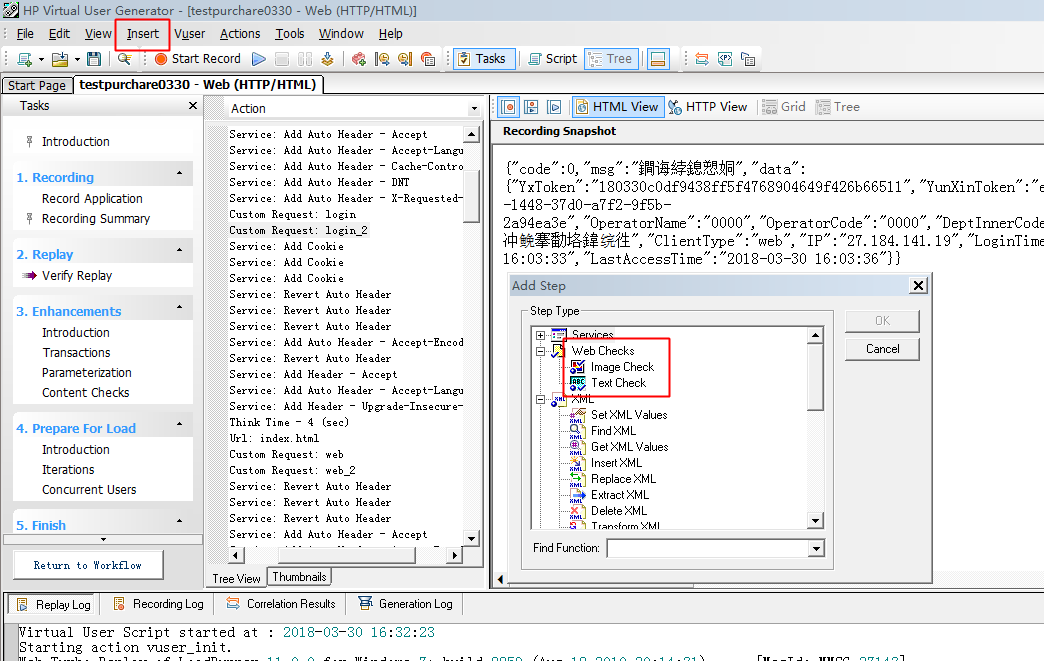This screenshot has width=1044, height=661.
Task: Click the runtime settings icon at toolbar end
Action: tap(748, 59)
